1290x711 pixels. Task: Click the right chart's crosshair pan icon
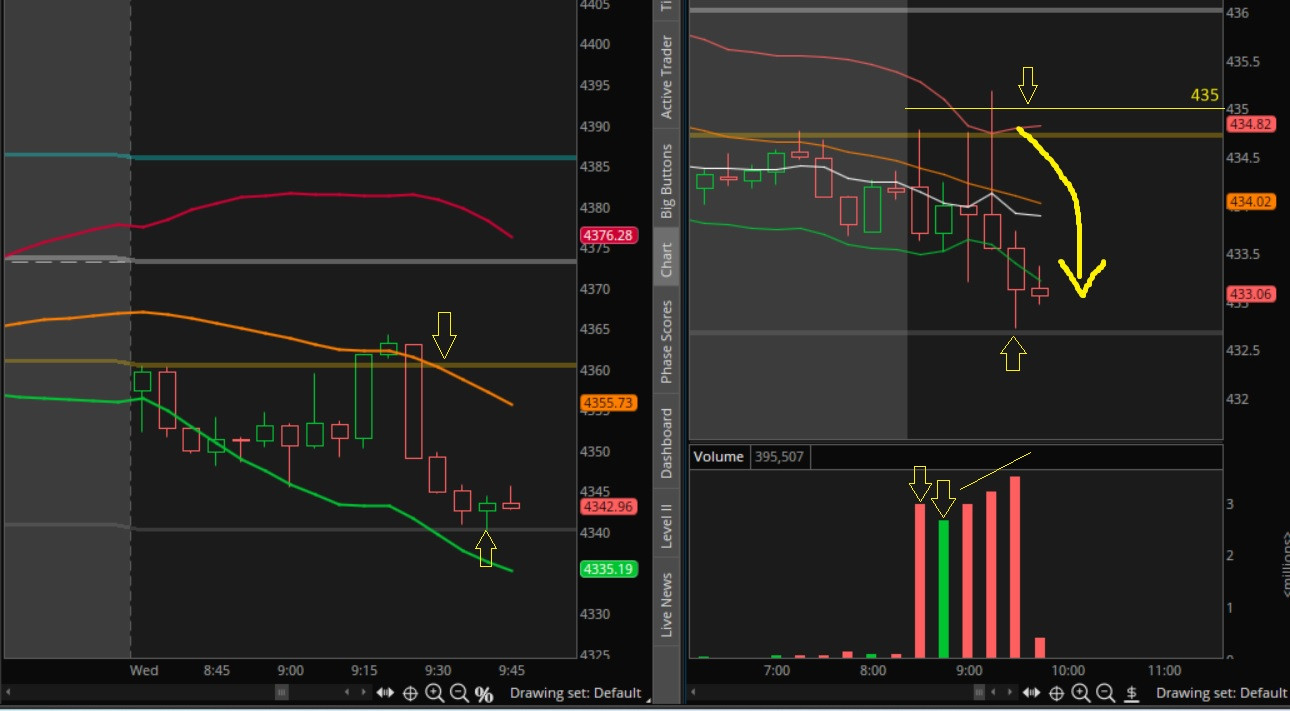click(1056, 693)
